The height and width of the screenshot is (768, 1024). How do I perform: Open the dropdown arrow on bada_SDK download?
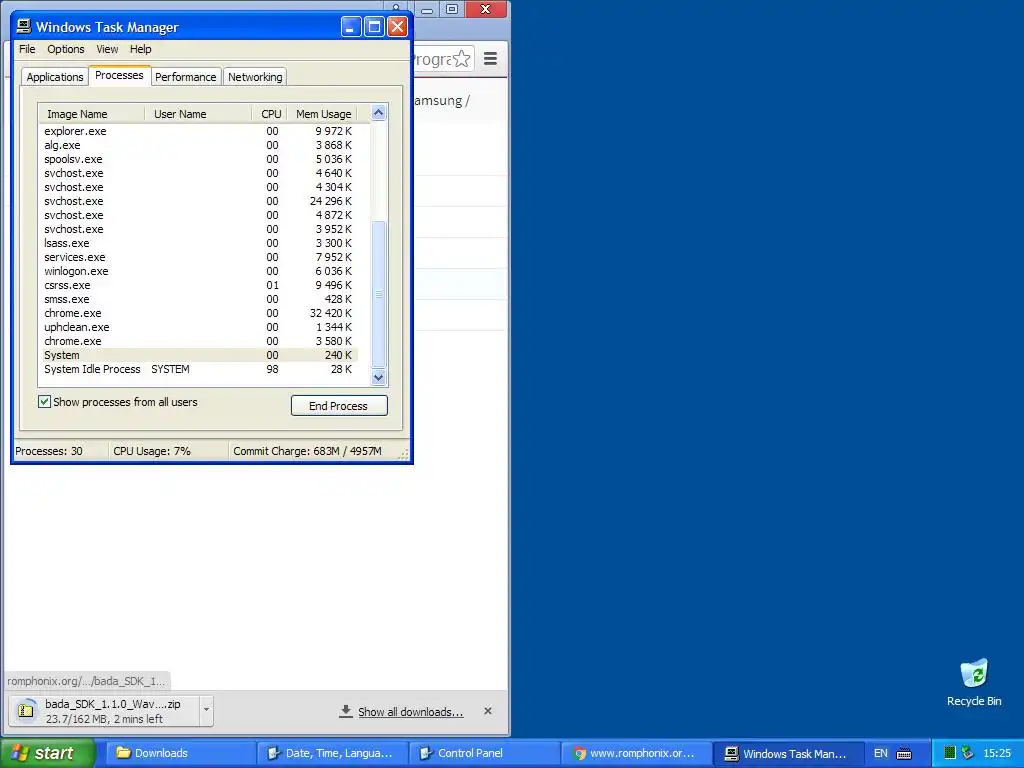[206, 710]
